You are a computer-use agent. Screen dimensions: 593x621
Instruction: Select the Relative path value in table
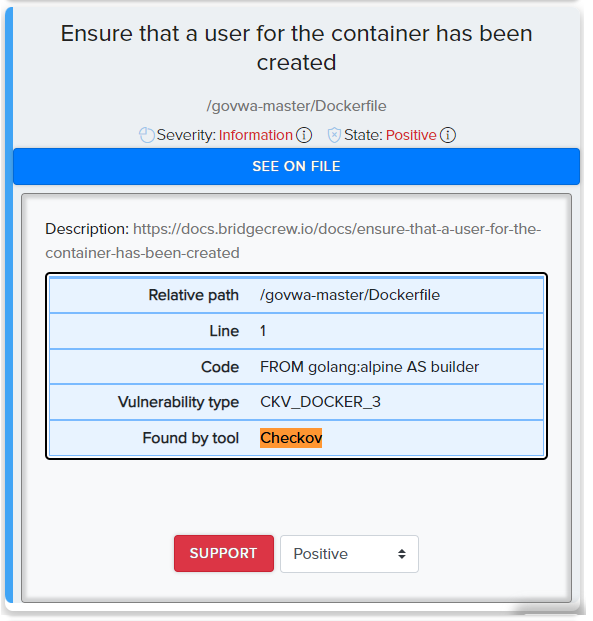tap(350, 295)
